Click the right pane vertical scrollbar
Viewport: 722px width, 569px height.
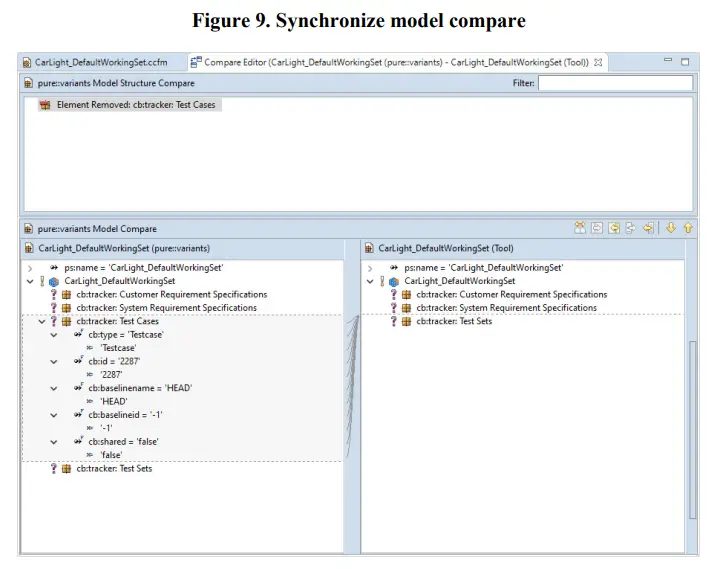click(x=693, y=430)
